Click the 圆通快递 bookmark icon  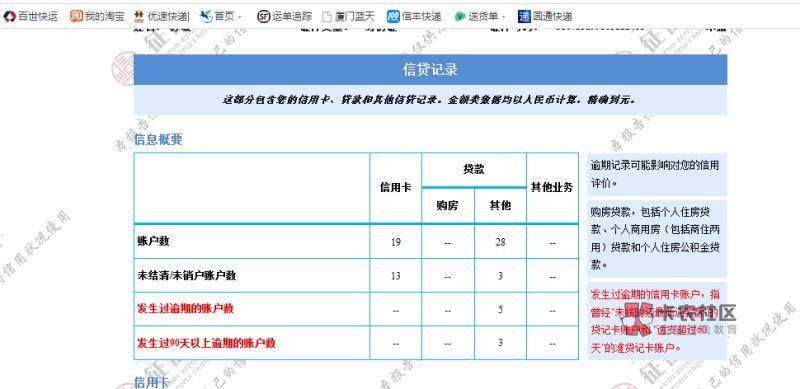(x=524, y=16)
